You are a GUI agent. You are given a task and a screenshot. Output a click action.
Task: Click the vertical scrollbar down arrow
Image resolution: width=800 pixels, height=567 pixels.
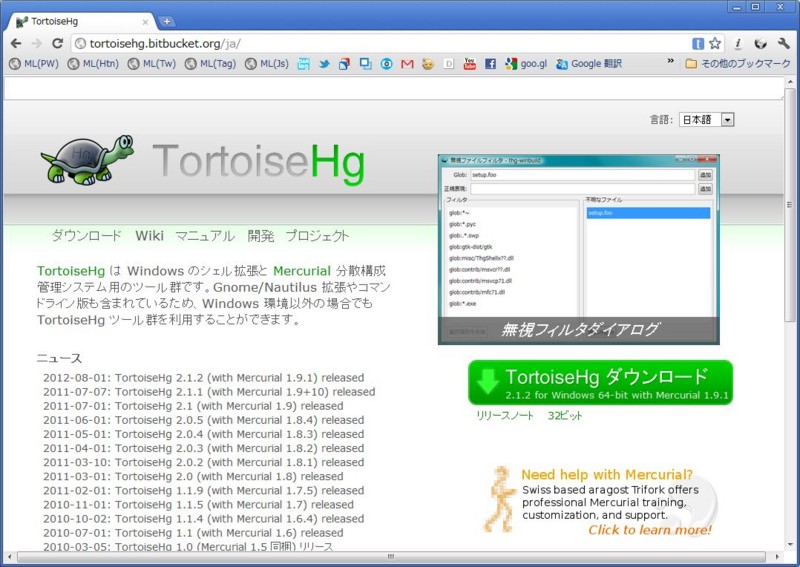(x=790, y=545)
